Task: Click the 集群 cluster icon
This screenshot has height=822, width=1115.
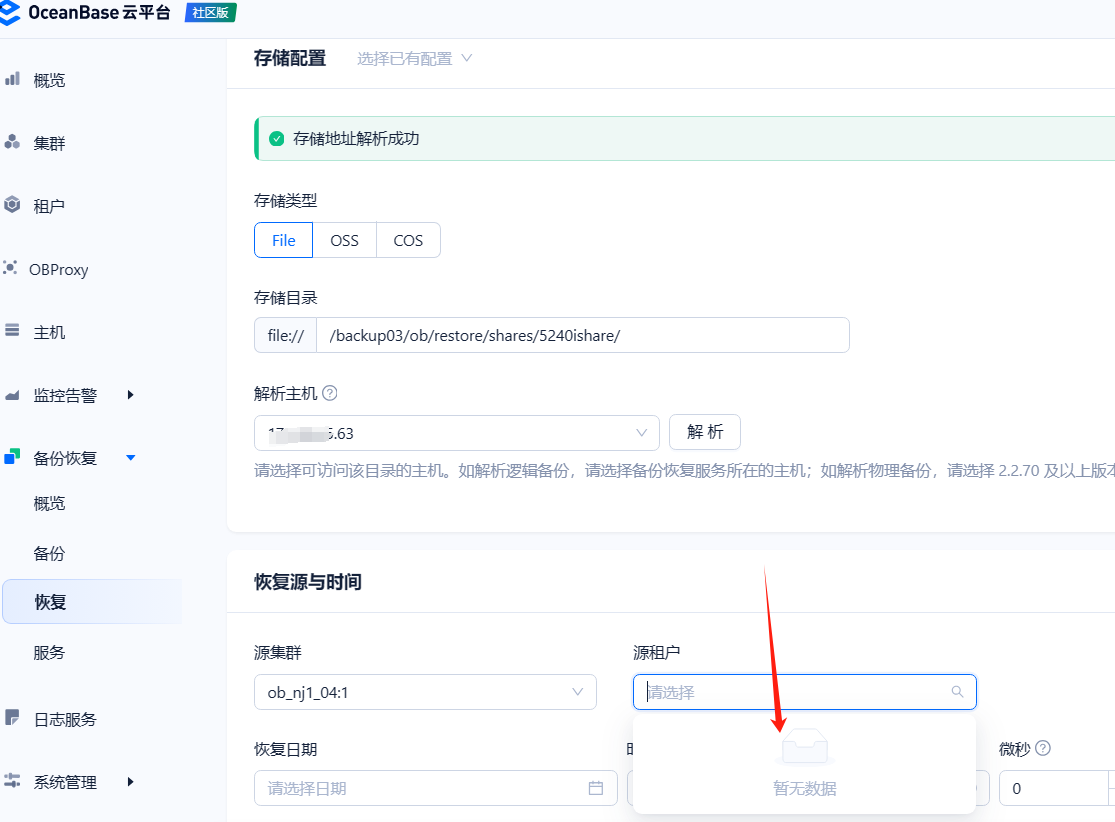Action: click(12, 142)
